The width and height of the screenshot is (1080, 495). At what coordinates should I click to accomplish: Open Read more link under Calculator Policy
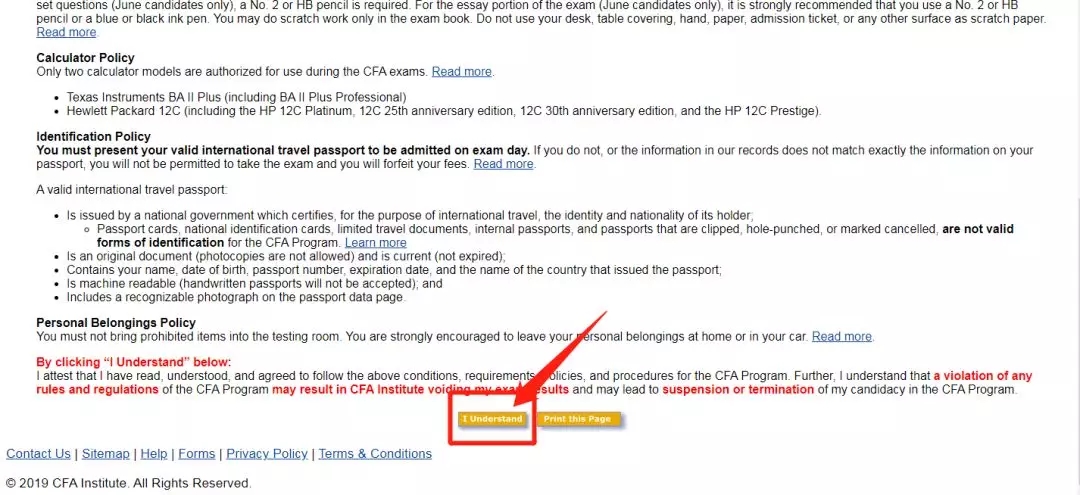pos(462,71)
